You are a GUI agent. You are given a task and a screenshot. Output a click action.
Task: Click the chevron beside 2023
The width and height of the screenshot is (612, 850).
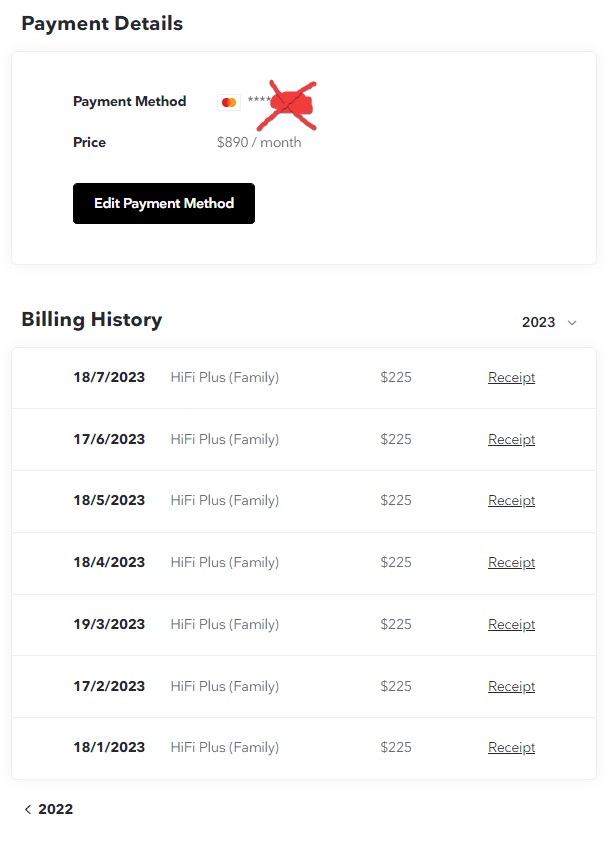point(571,323)
